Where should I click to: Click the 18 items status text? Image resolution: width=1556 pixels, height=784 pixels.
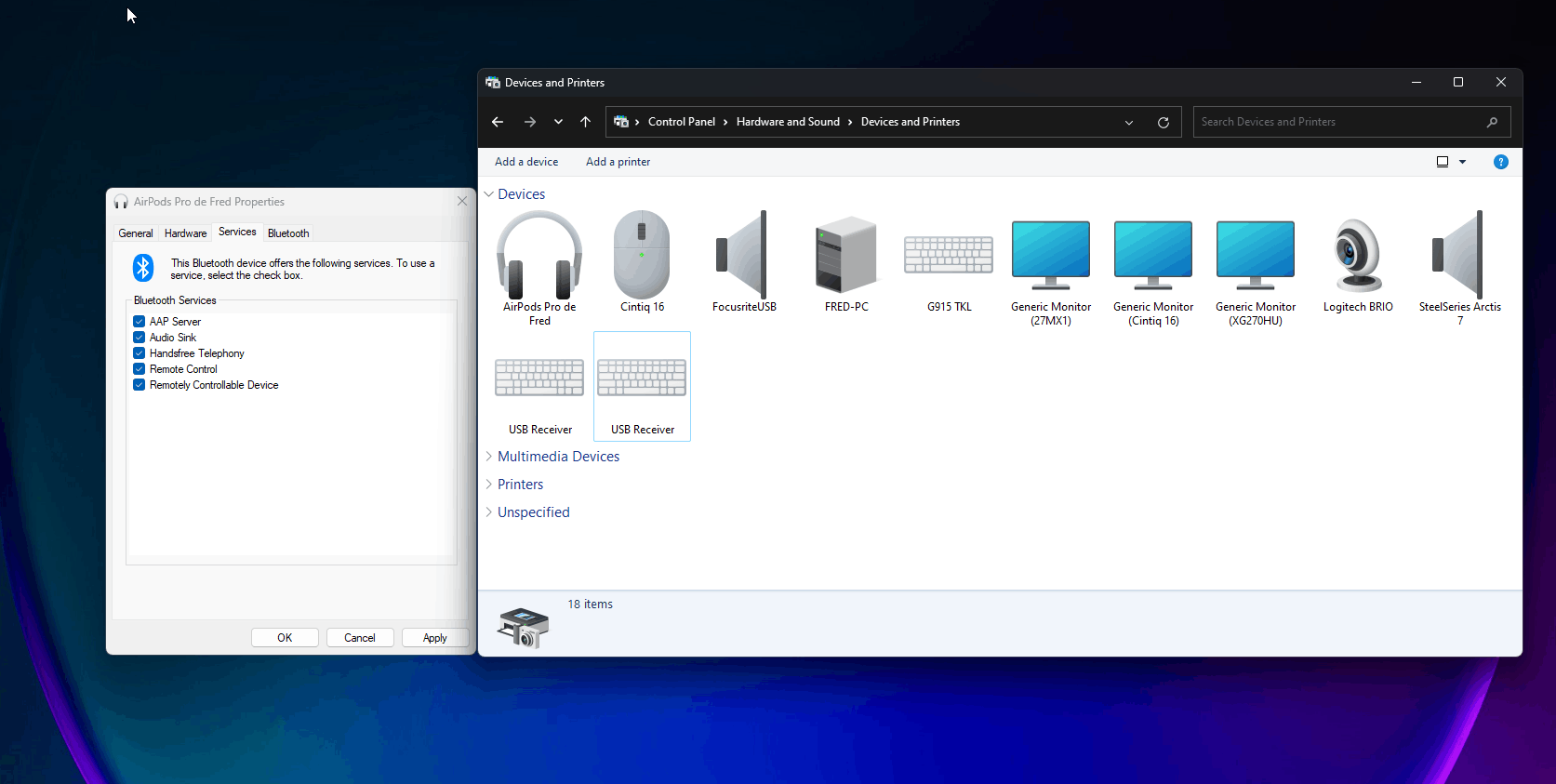coord(591,605)
